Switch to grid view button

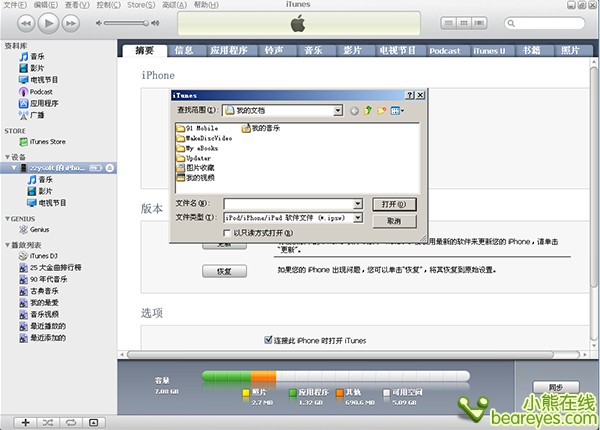click(464, 23)
